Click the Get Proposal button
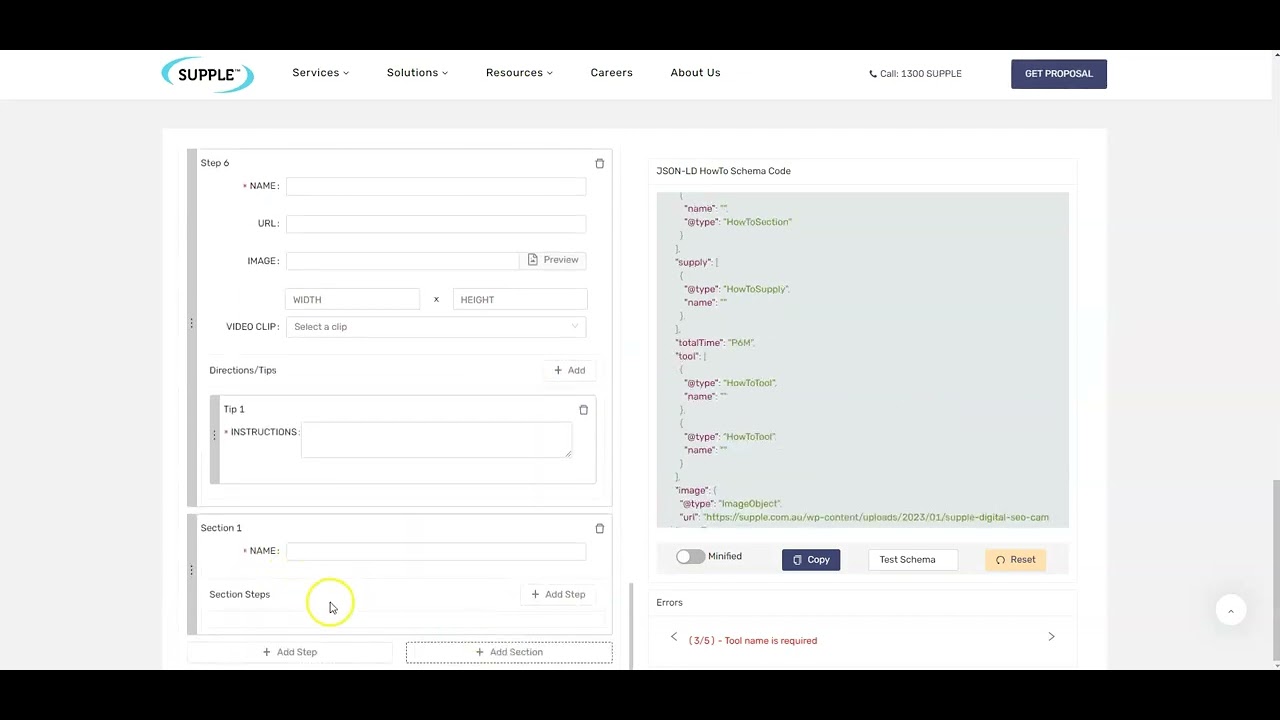The height and width of the screenshot is (720, 1280). click(1059, 74)
